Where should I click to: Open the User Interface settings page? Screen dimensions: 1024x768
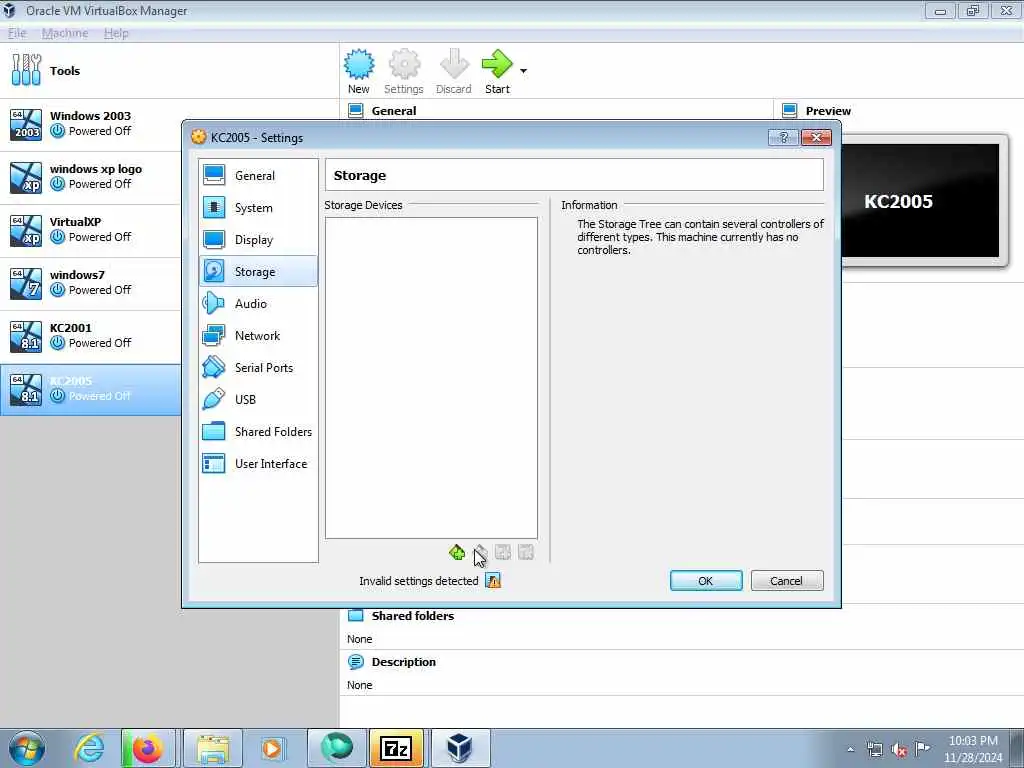258,464
